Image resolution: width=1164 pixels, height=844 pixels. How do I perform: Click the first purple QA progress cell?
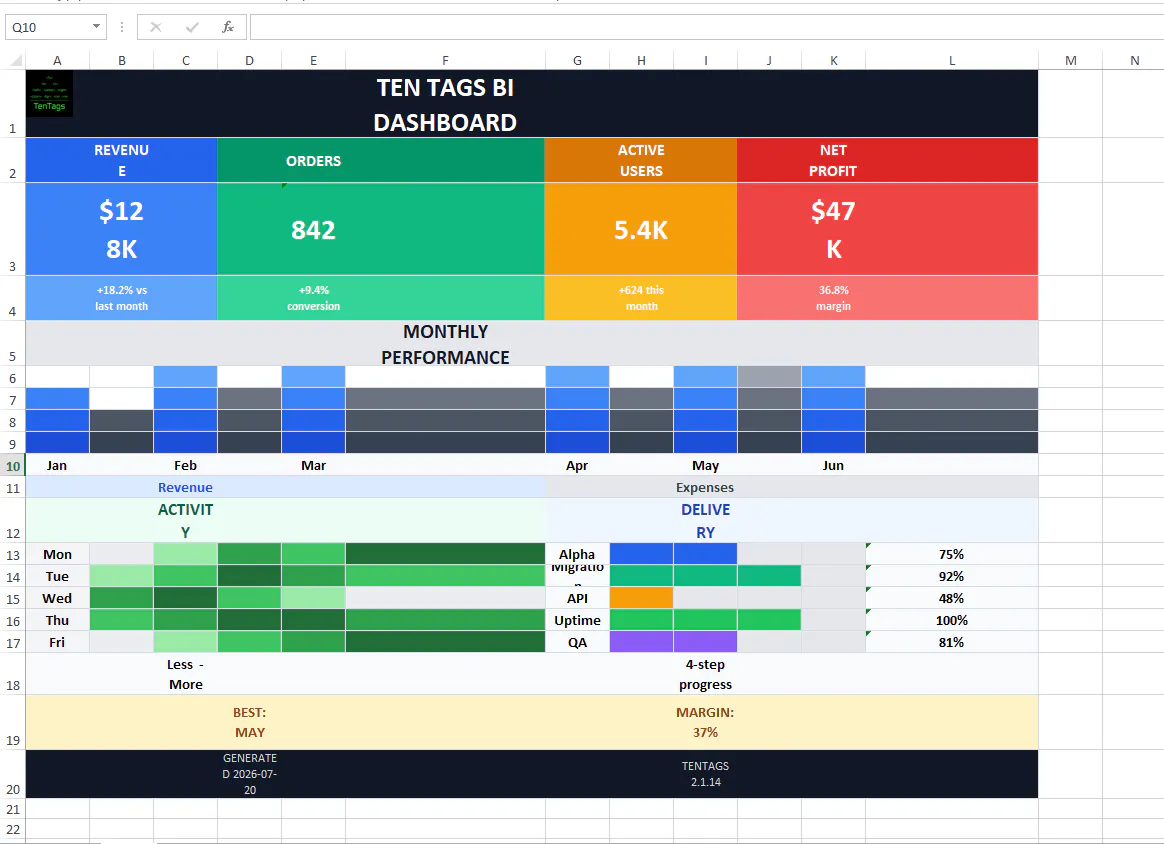[641, 642]
